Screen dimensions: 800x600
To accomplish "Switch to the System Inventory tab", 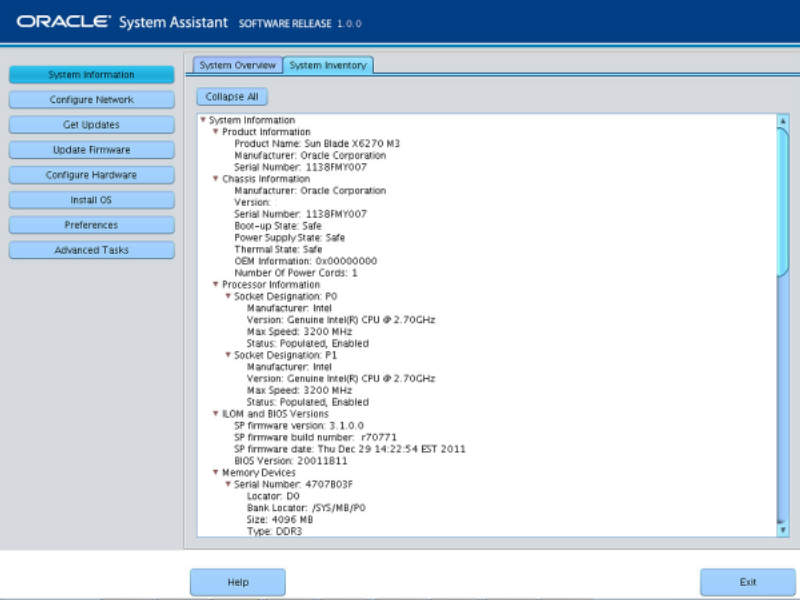I will [328, 65].
